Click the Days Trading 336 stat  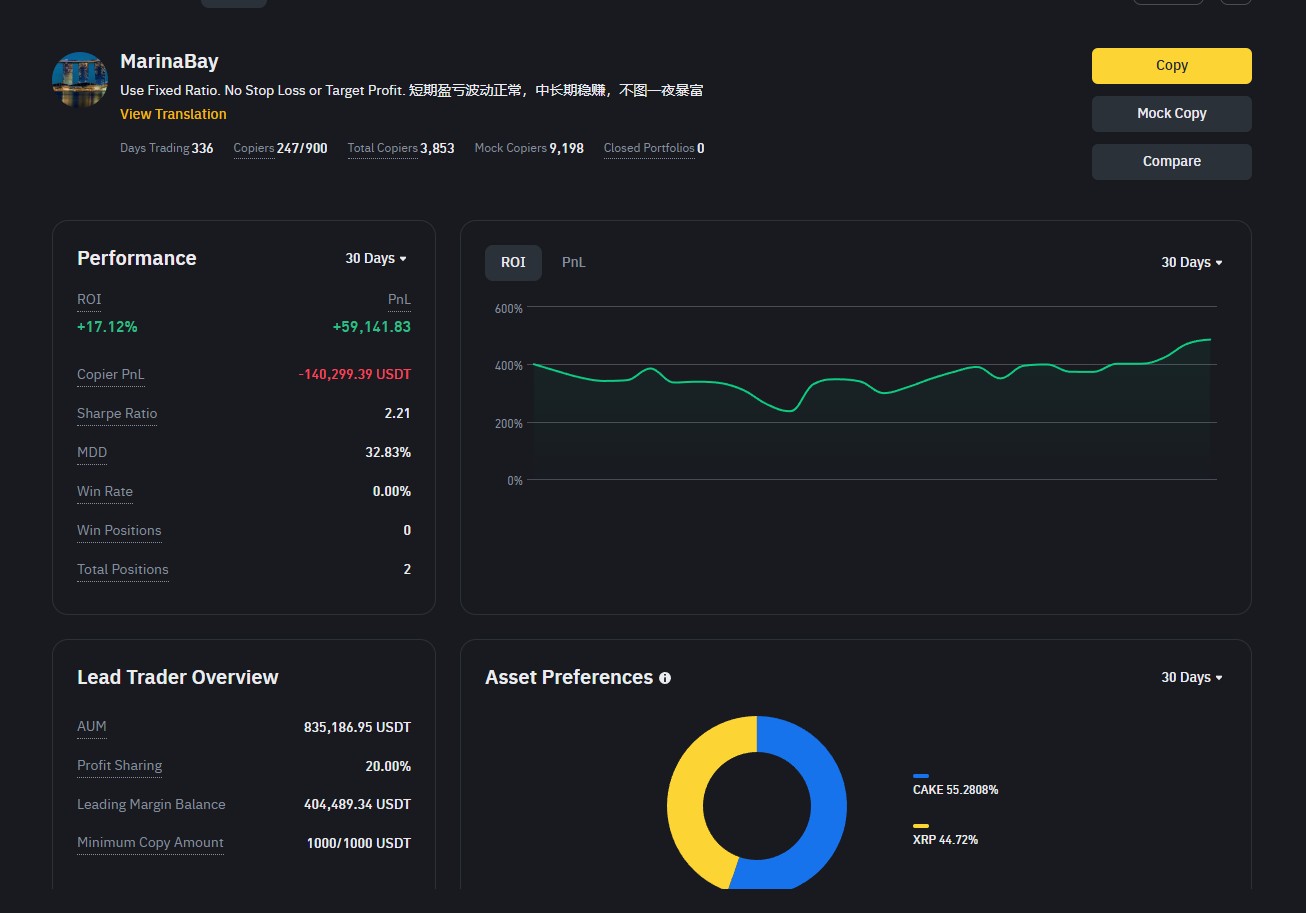[166, 148]
